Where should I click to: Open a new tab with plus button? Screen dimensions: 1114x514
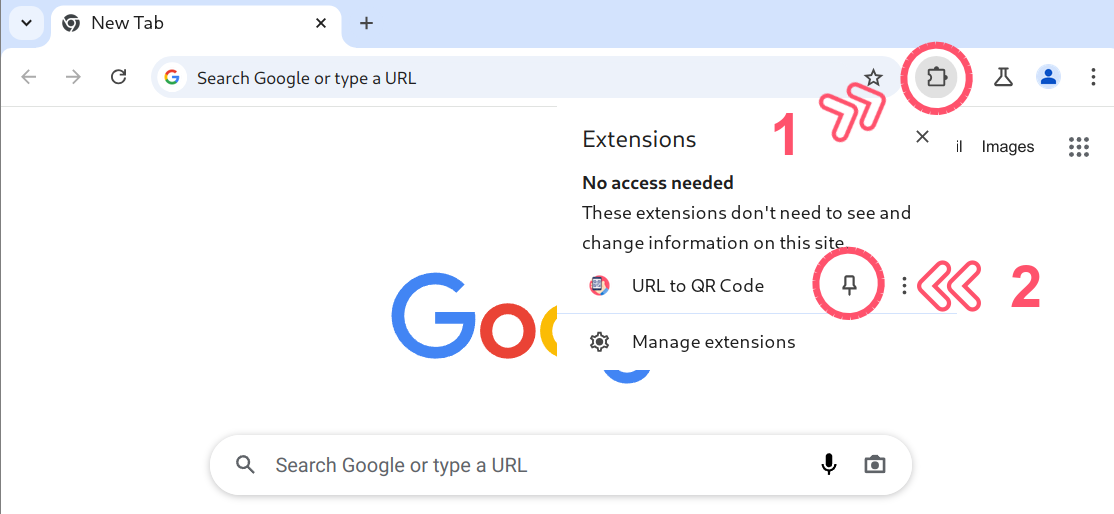click(x=366, y=23)
